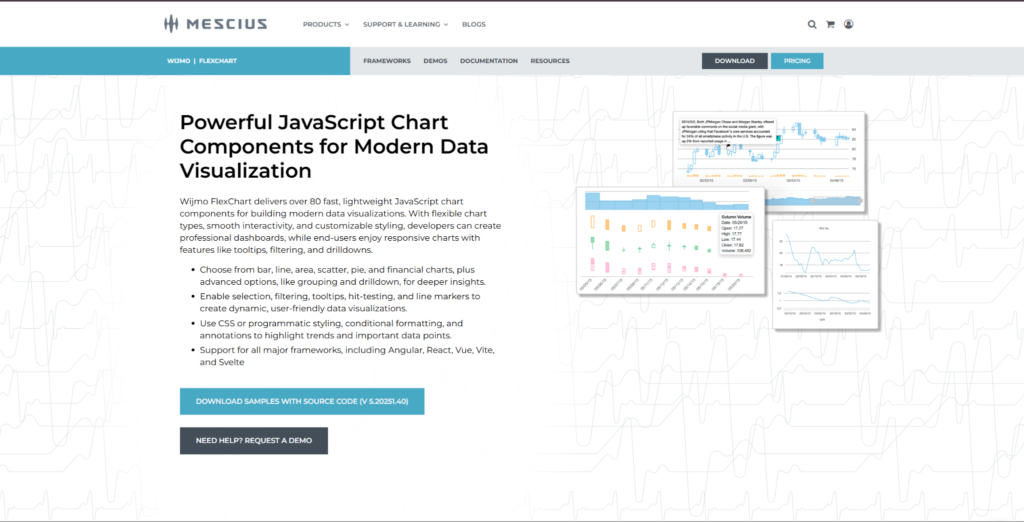Image resolution: width=1024 pixels, height=522 pixels.
Task: Open the Documentation tab
Action: pos(488,61)
